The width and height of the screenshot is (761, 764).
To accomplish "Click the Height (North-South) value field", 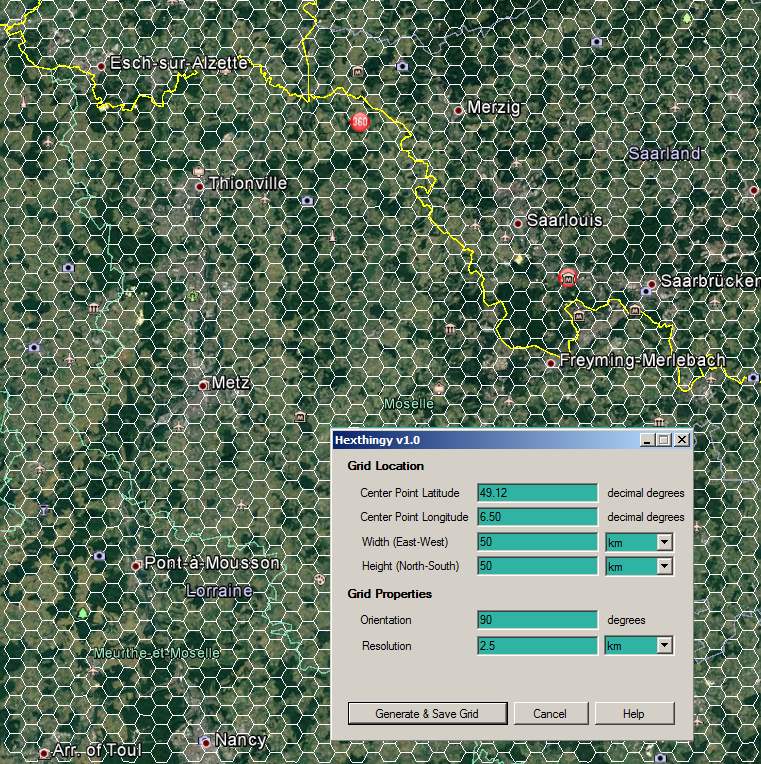I will (x=537, y=566).
